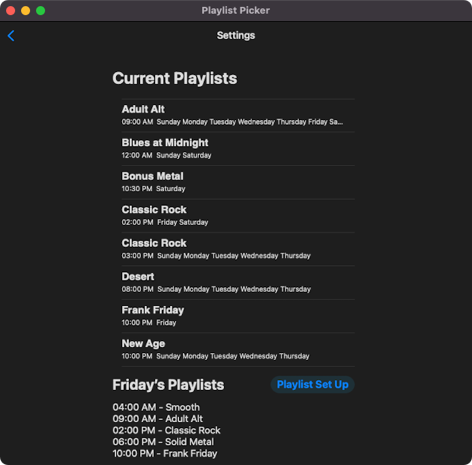472x465 pixels.
Task: Go back using the blue chevron
Action: tap(11, 36)
